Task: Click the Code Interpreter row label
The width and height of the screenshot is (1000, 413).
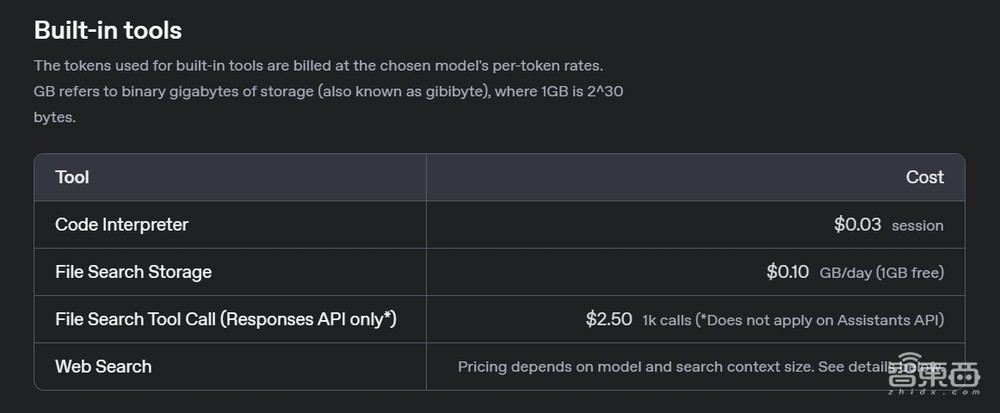Action: tap(121, 225)
